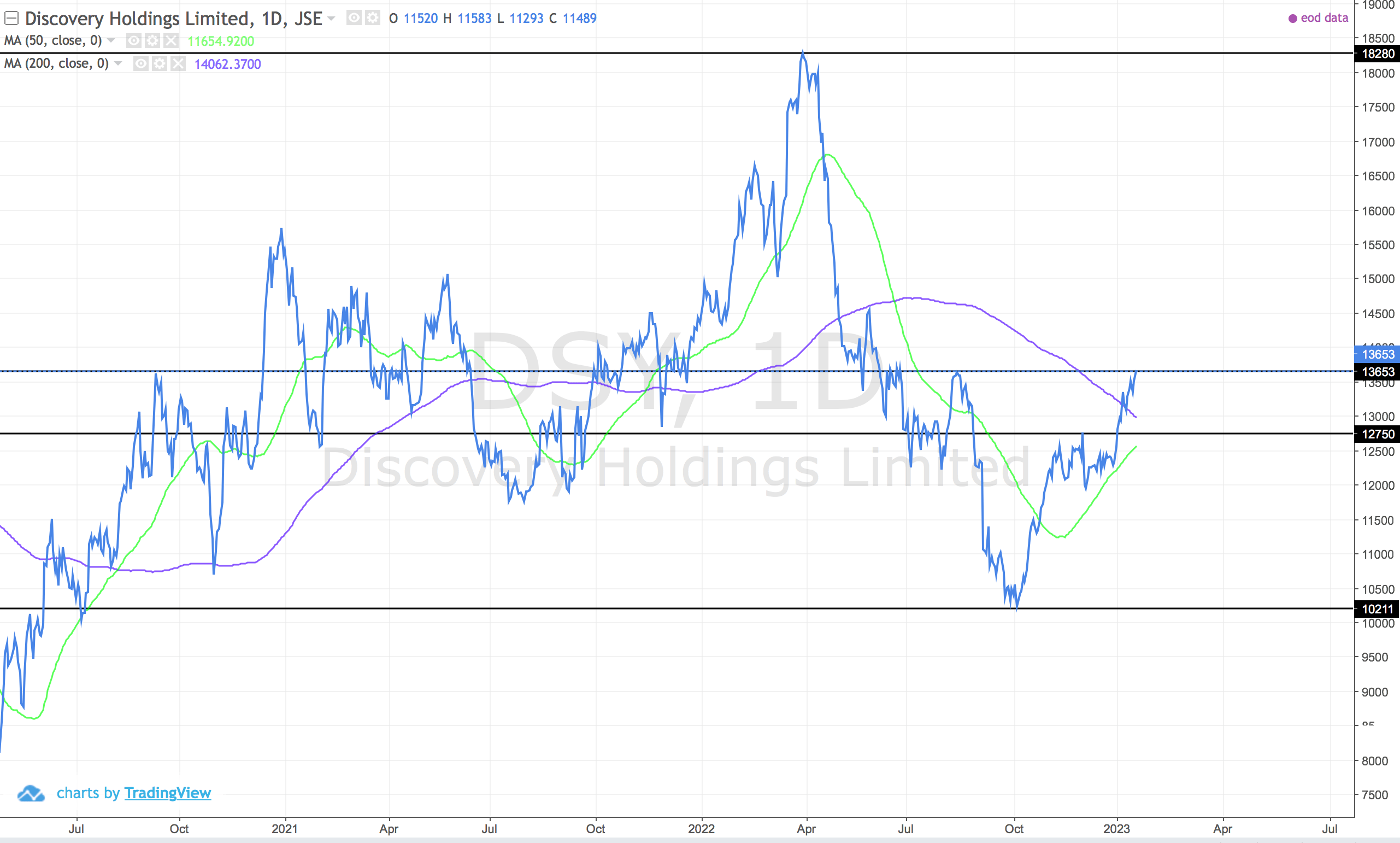Click the open value 11520
This screenshot has height=843, width=1400.
(421, 18)
